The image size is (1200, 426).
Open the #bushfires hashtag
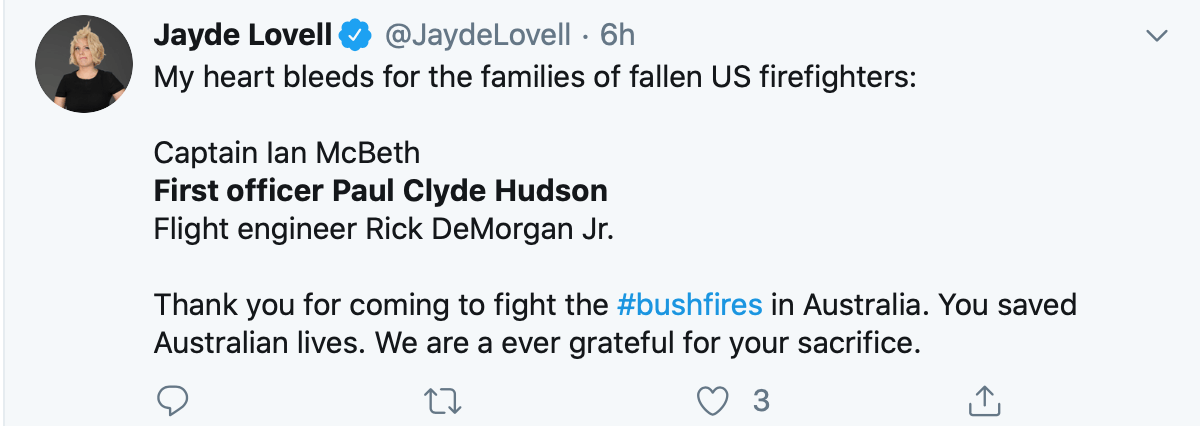690,304
